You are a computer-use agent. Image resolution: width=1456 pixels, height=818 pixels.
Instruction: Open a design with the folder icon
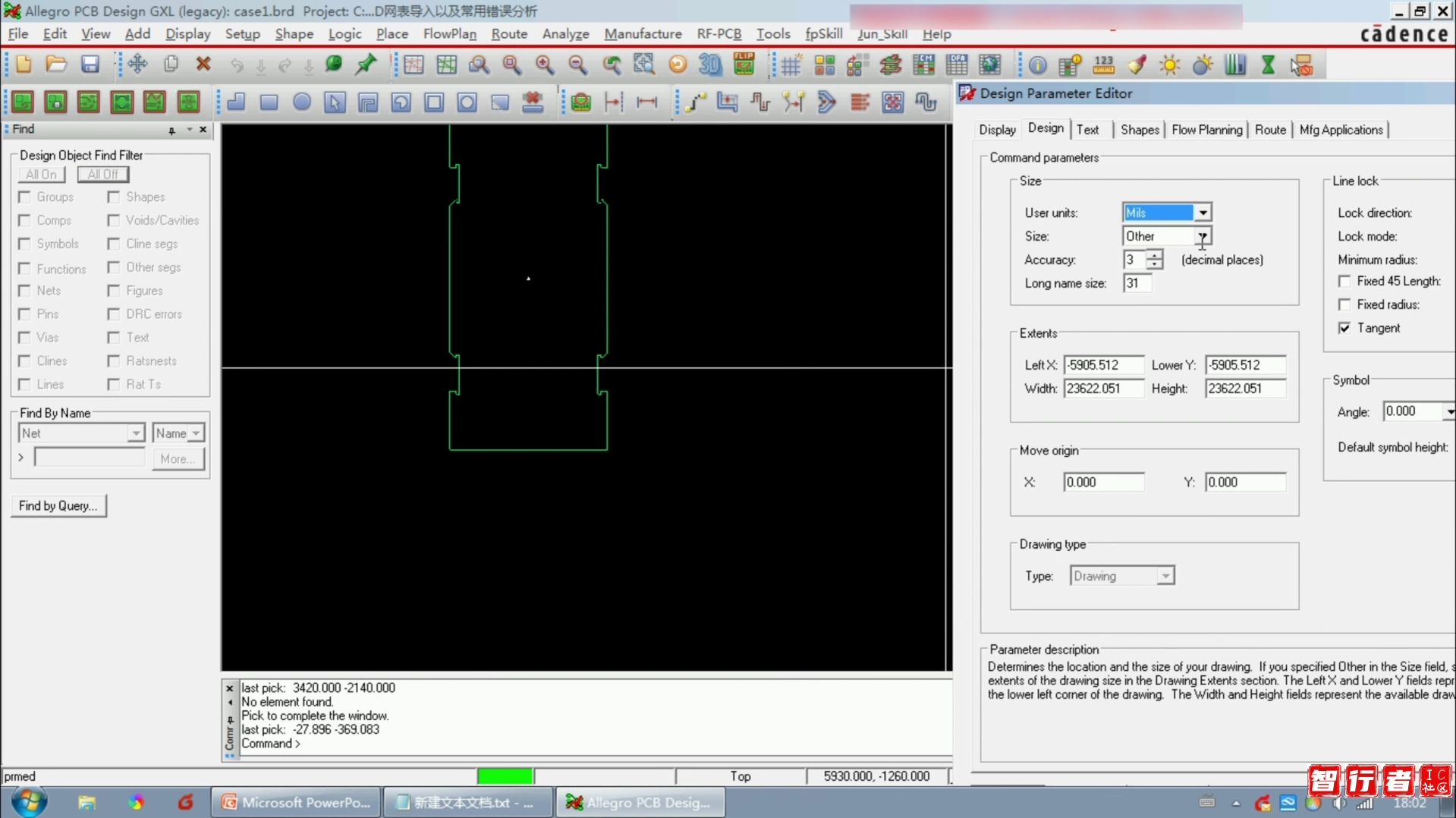(56, 64)
